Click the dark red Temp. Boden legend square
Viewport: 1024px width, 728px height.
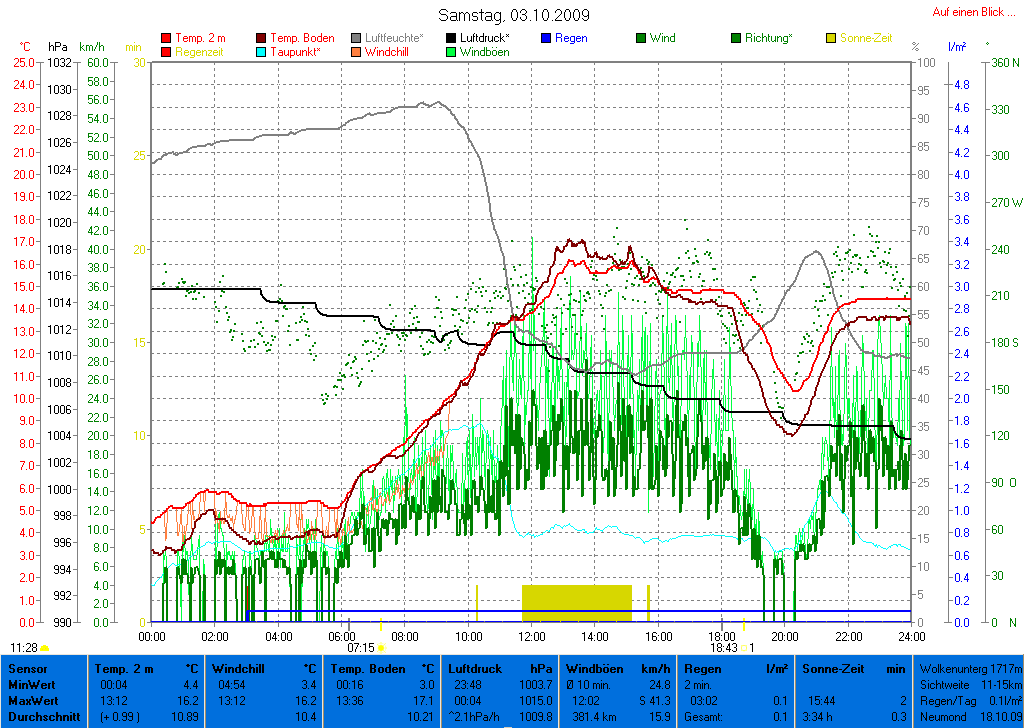coord(262,38)
